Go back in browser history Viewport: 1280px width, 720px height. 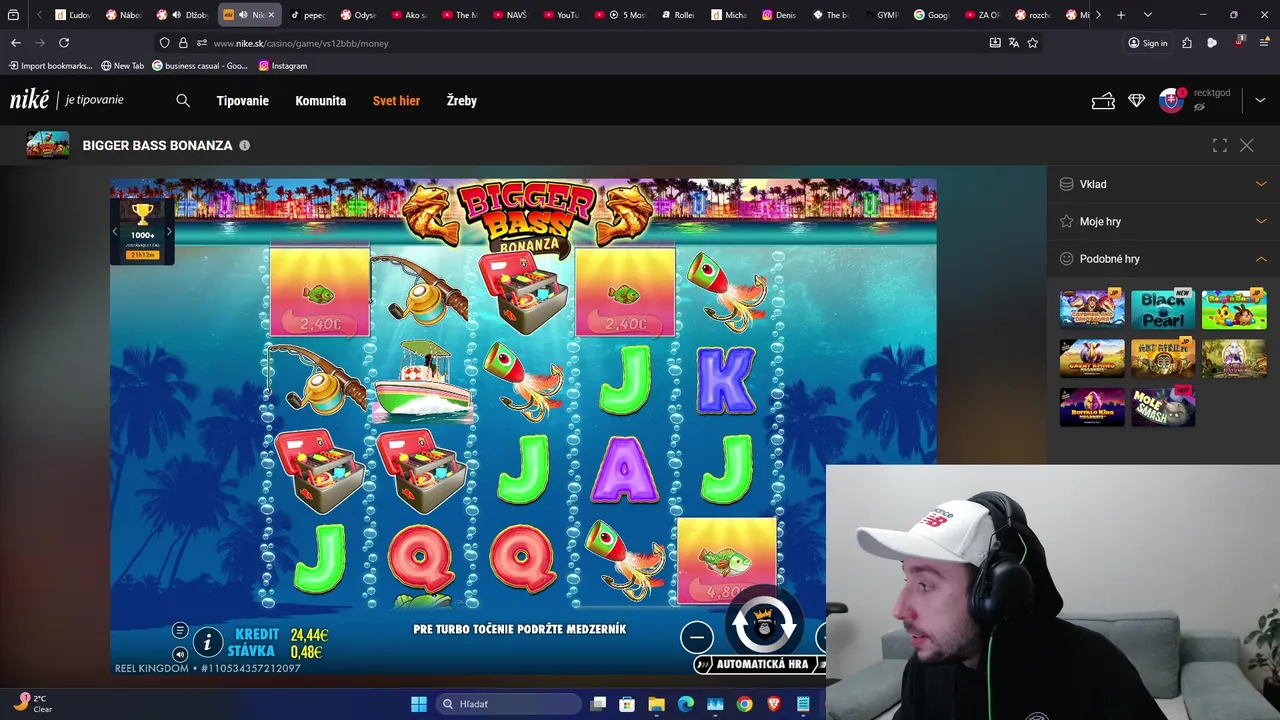[16, 43]
